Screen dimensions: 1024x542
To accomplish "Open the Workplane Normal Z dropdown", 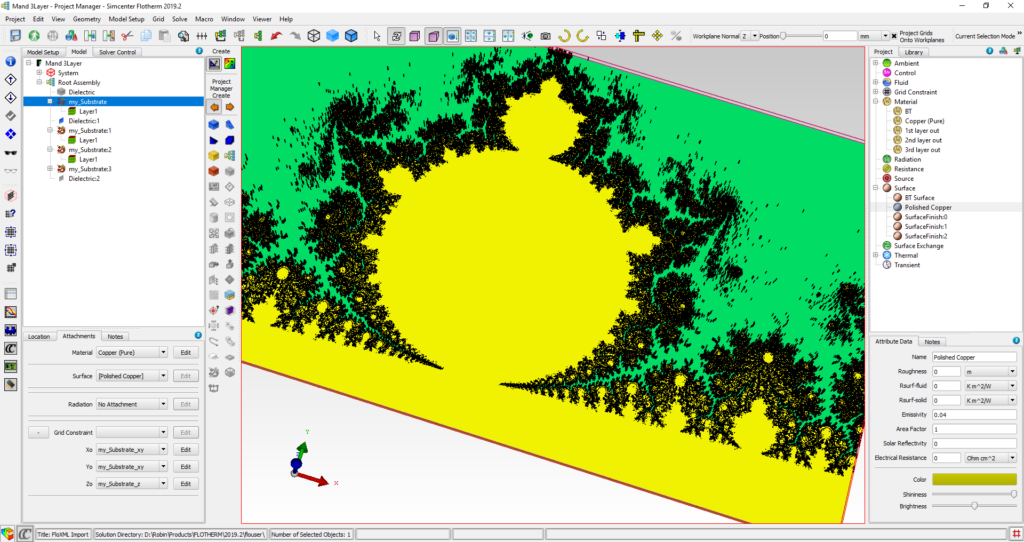I will tap(751, 36).
